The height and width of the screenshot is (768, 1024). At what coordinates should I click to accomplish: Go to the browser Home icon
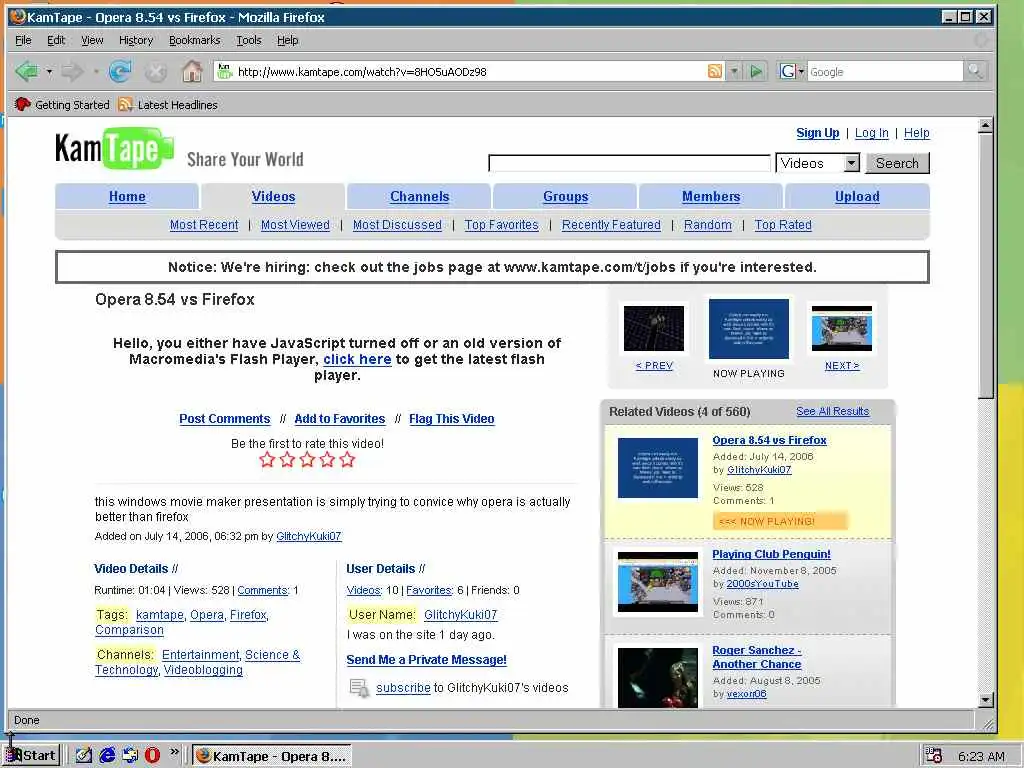click(192, 71)
